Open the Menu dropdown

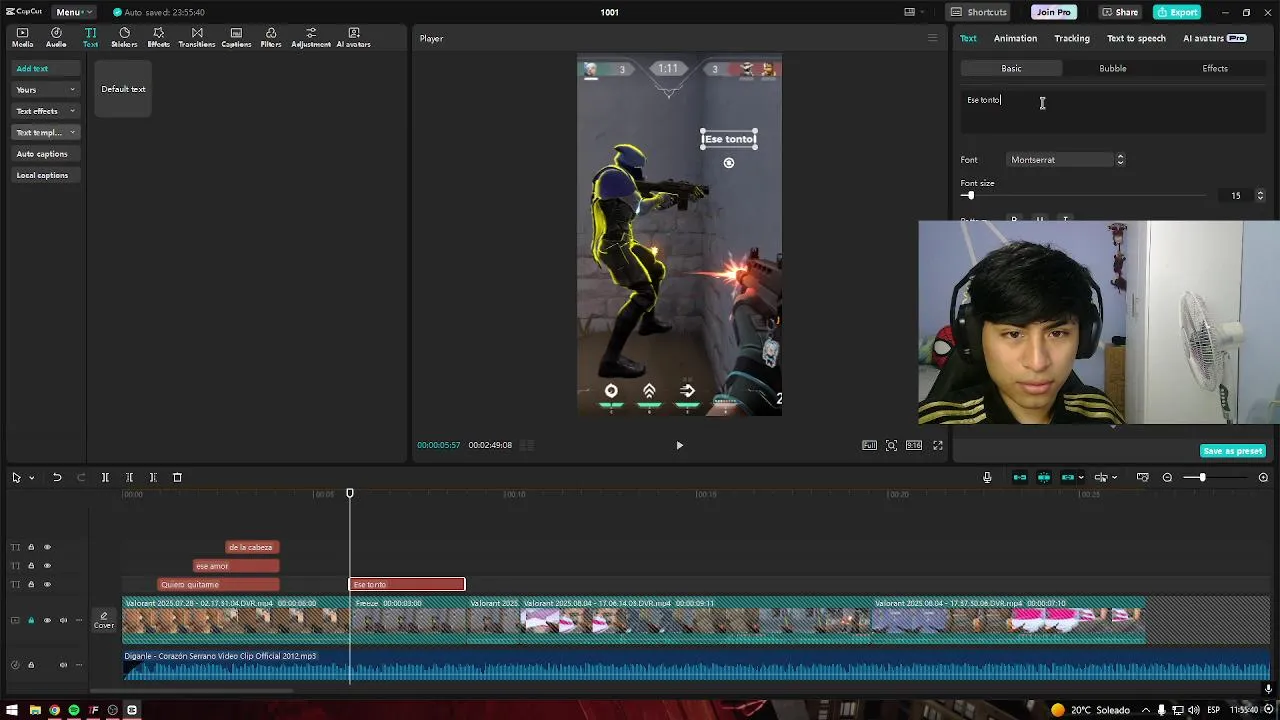click(74, 12)
